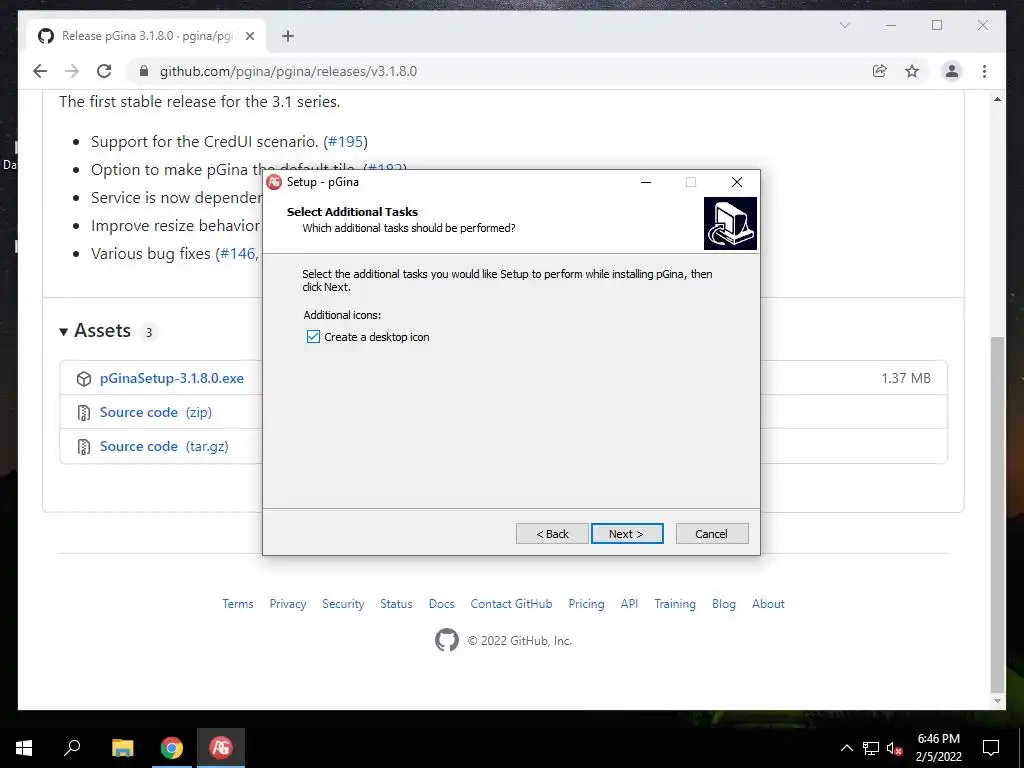Viewport: 1024px width, 768px height.
Task: Show hidden system tray icons
Action: pos(846,748)
